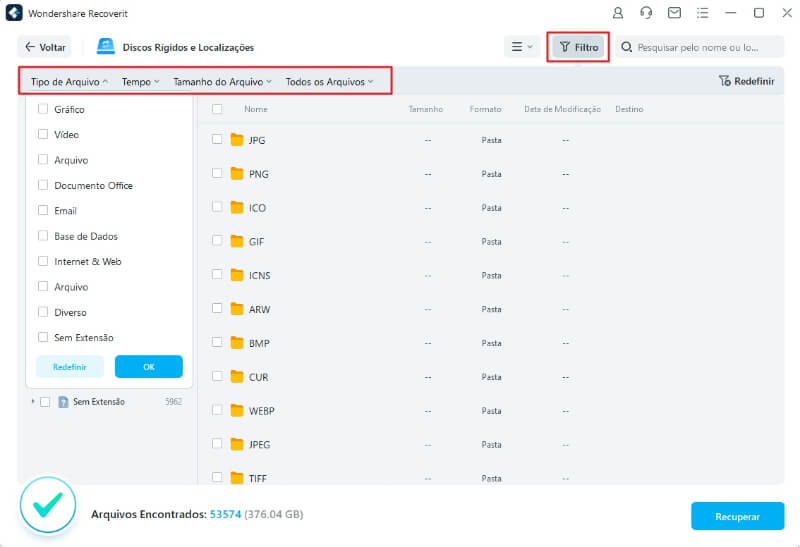The image size is (800, 547).
Task: Click the GIF folder icon
Action: [x=237, y=241]
